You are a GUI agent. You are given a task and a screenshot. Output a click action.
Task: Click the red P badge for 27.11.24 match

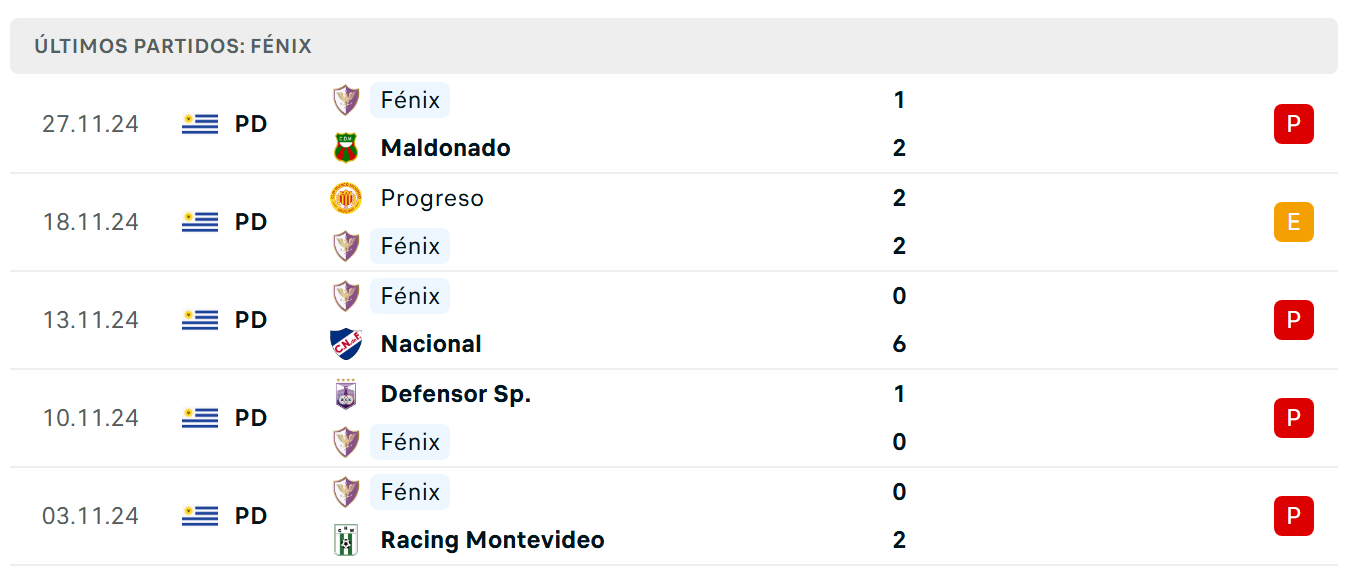[x=1294, y=124]
